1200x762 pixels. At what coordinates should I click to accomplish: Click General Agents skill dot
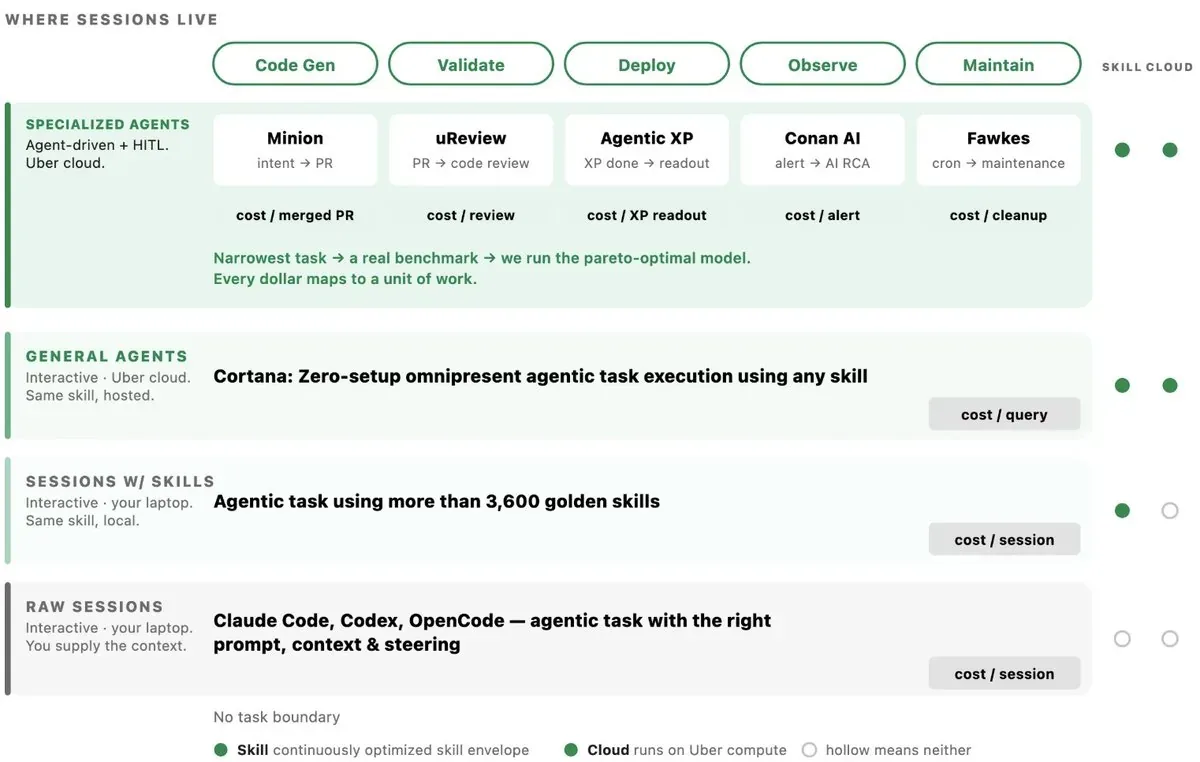tap(1122, 385)
